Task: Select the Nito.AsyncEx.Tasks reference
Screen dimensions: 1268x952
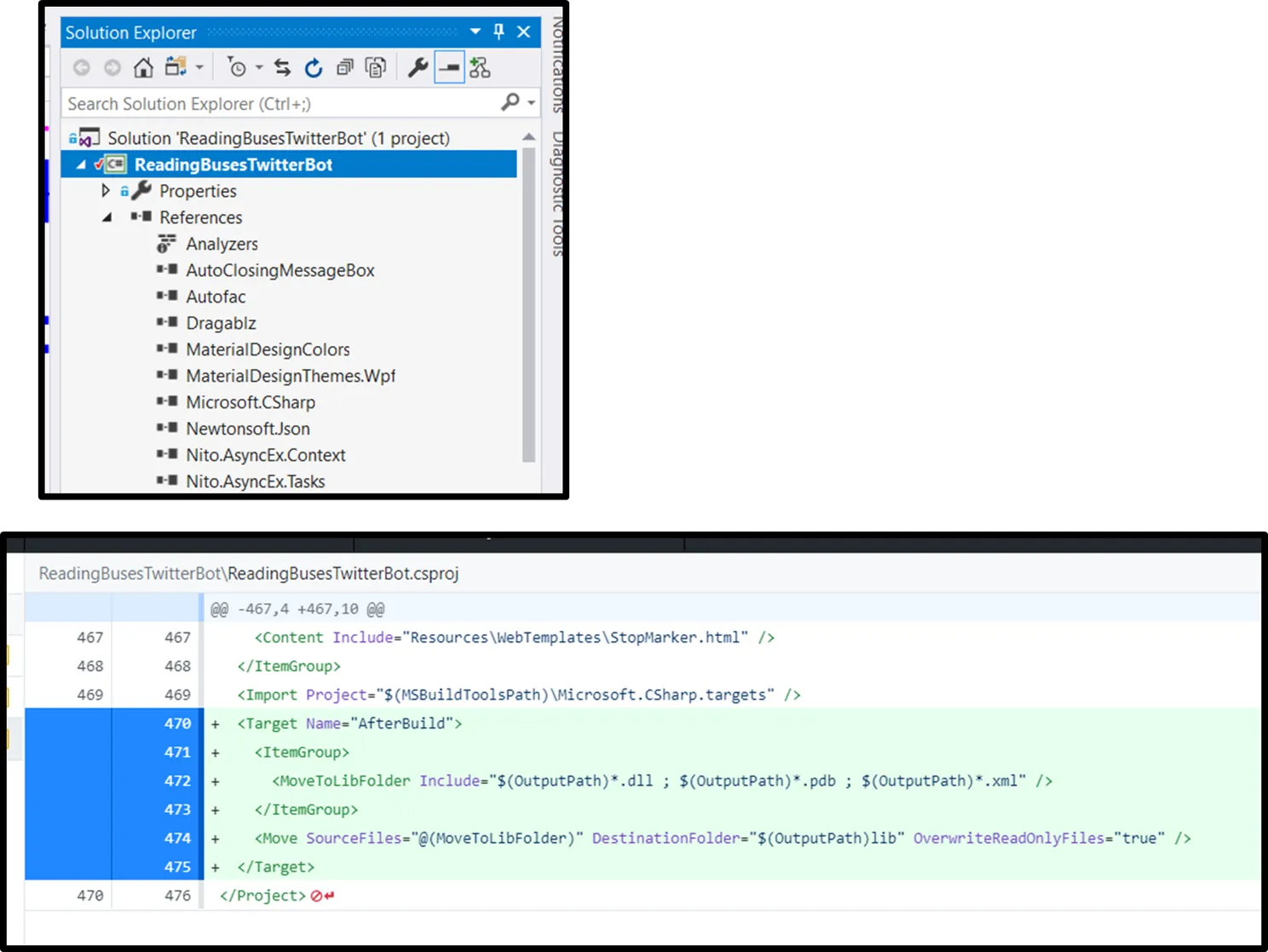Action: click(x=256, y=482)
